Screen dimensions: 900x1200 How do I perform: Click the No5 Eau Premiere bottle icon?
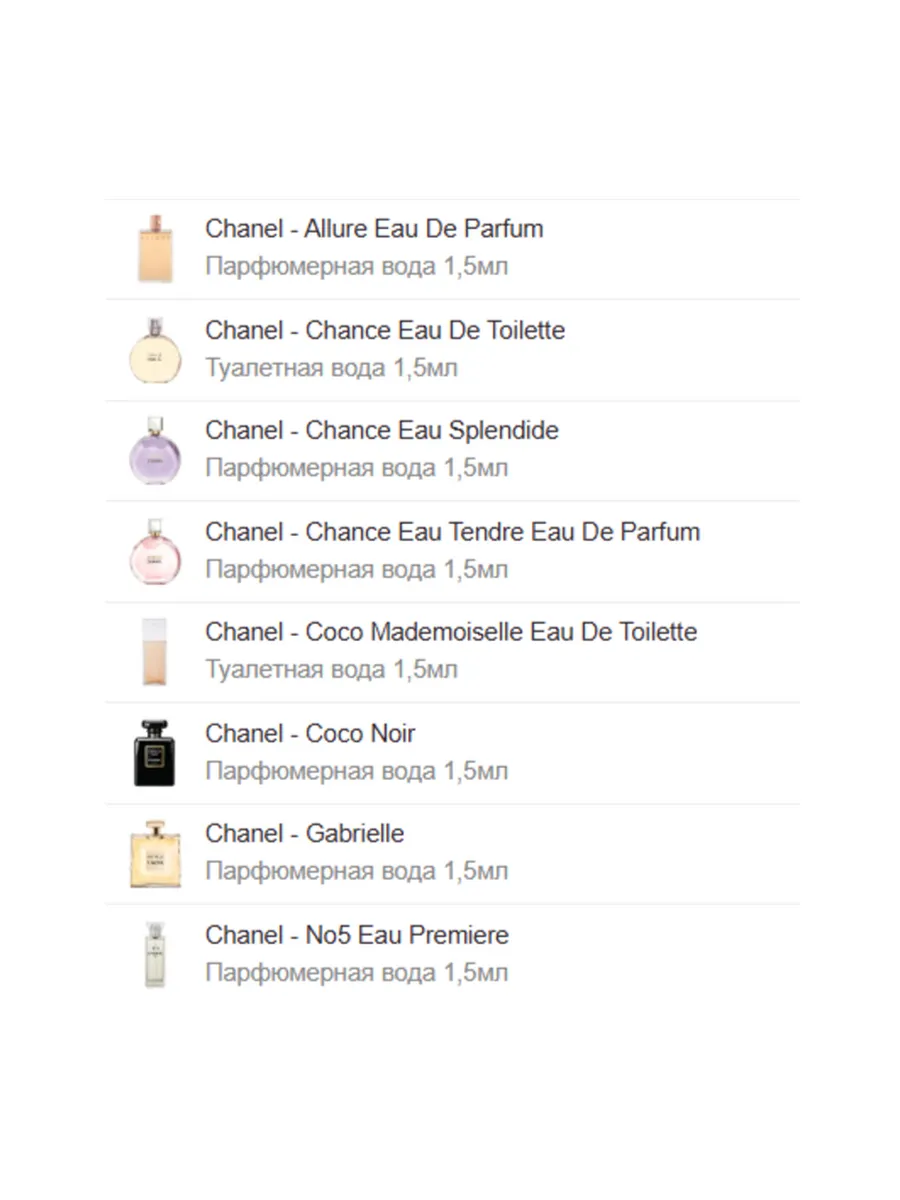coord(155,955)
